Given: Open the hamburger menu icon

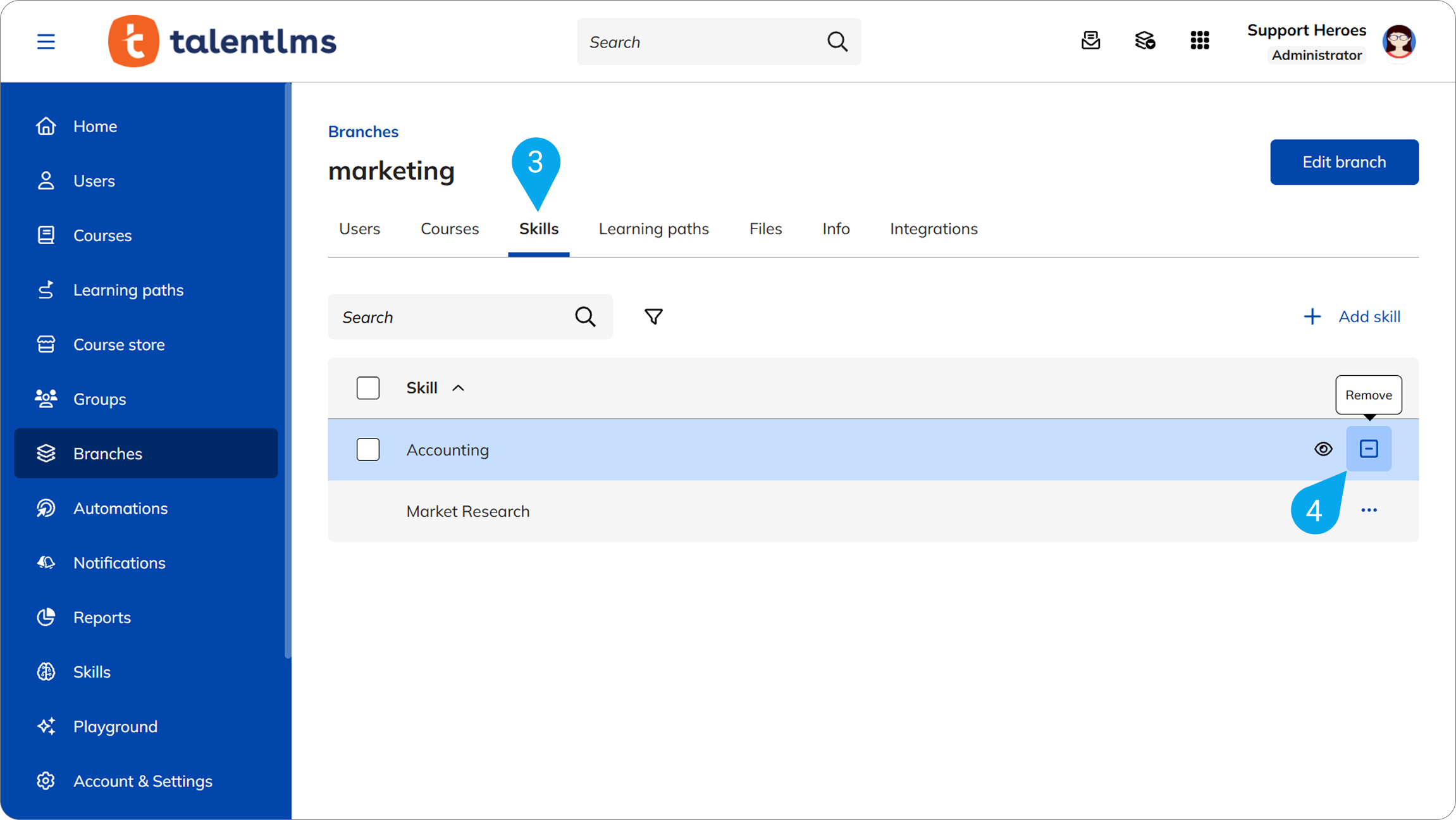Looking at the screenshot, I should [46, 42].
